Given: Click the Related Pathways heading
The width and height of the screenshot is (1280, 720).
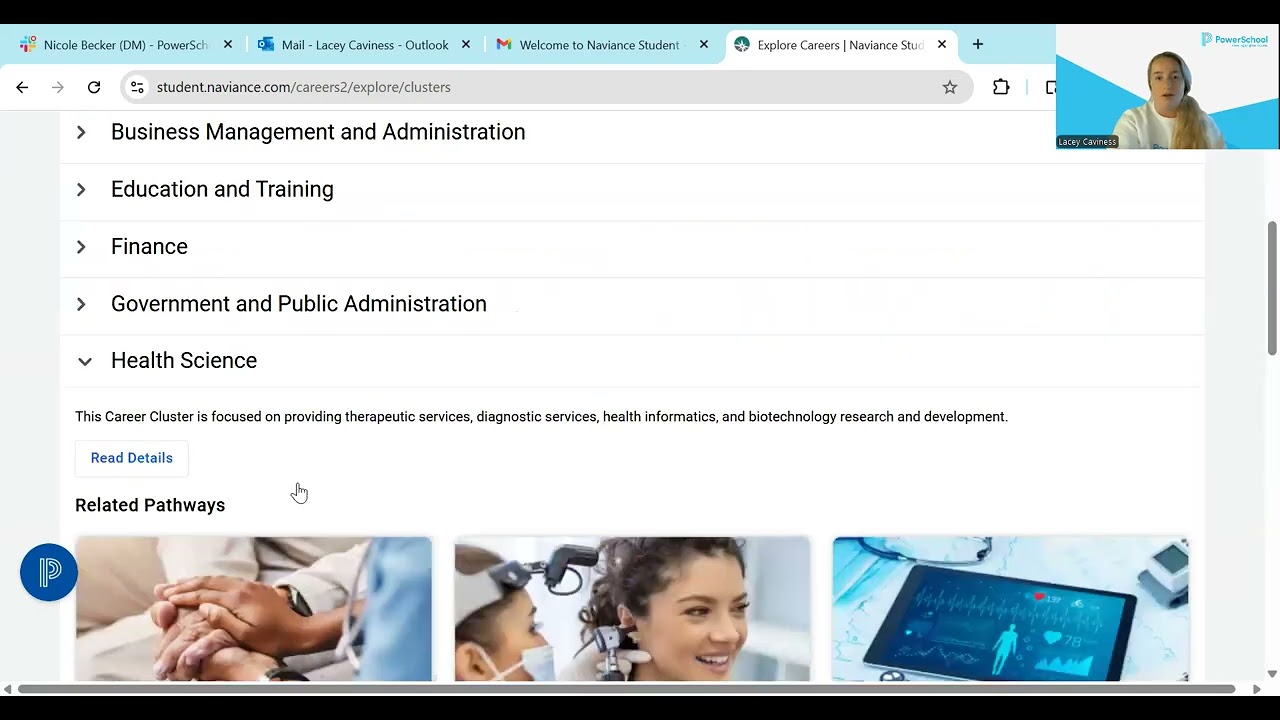Looking at the screenshot, I should tap(150, 505).
